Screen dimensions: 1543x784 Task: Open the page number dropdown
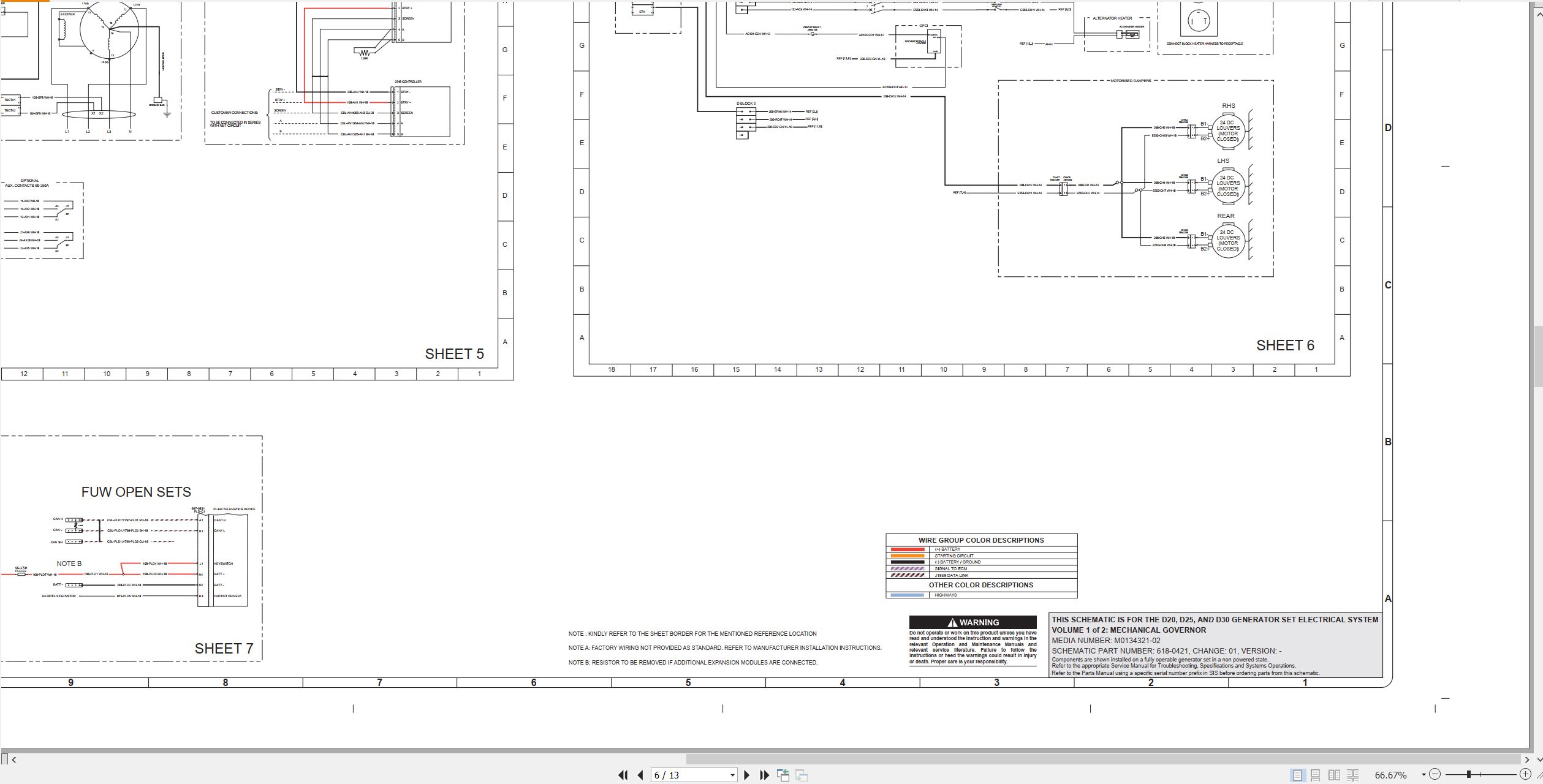click(732, 775)
